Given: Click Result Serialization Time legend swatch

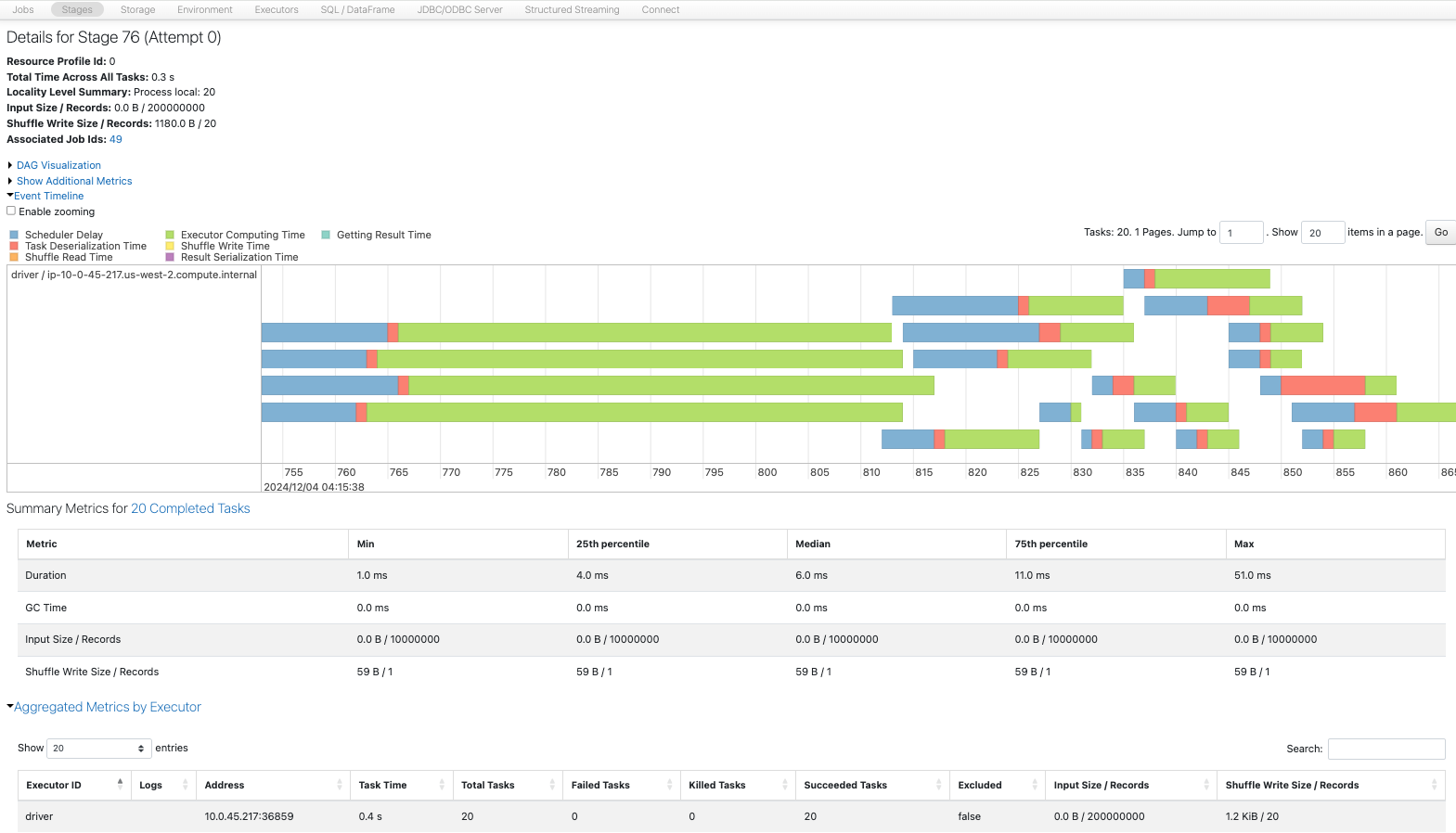Looking at the screenshot, I should [170, 257].
